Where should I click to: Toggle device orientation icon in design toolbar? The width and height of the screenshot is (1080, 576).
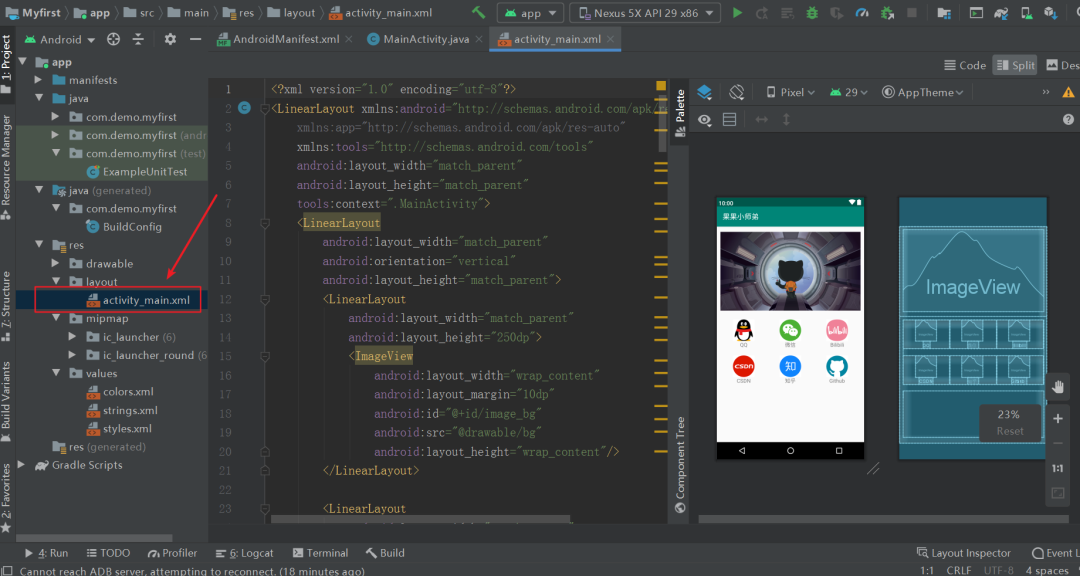(x=736, y=92)
